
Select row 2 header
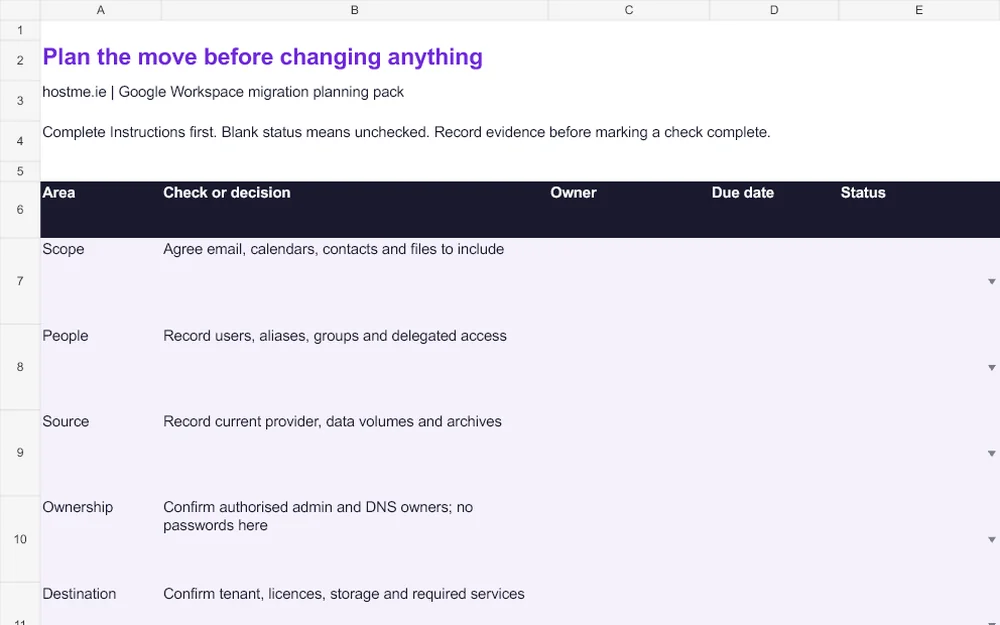coord(20,60)
